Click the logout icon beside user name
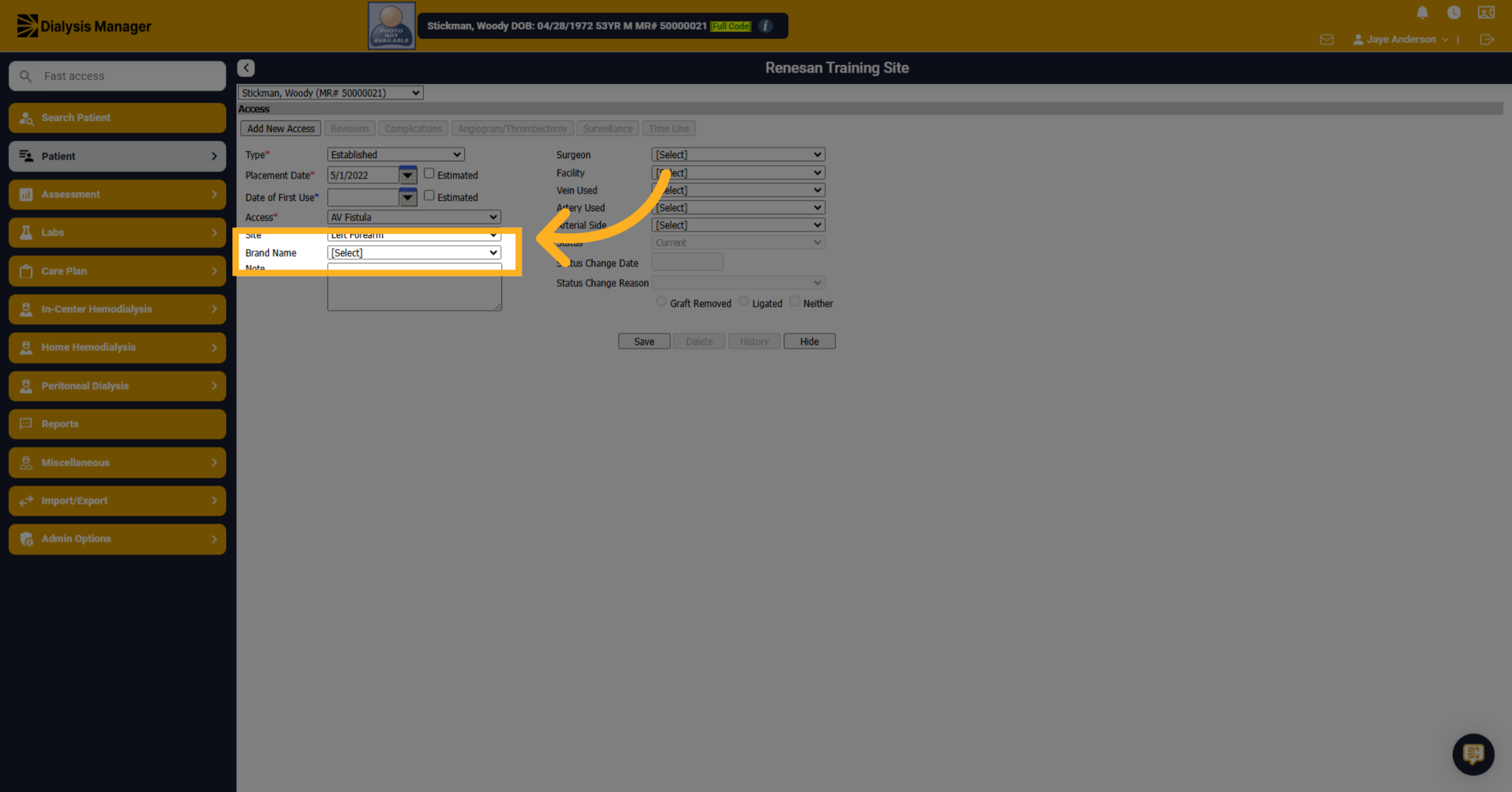The width and height of the screenshot is (1512, 792). (1487, 40)
